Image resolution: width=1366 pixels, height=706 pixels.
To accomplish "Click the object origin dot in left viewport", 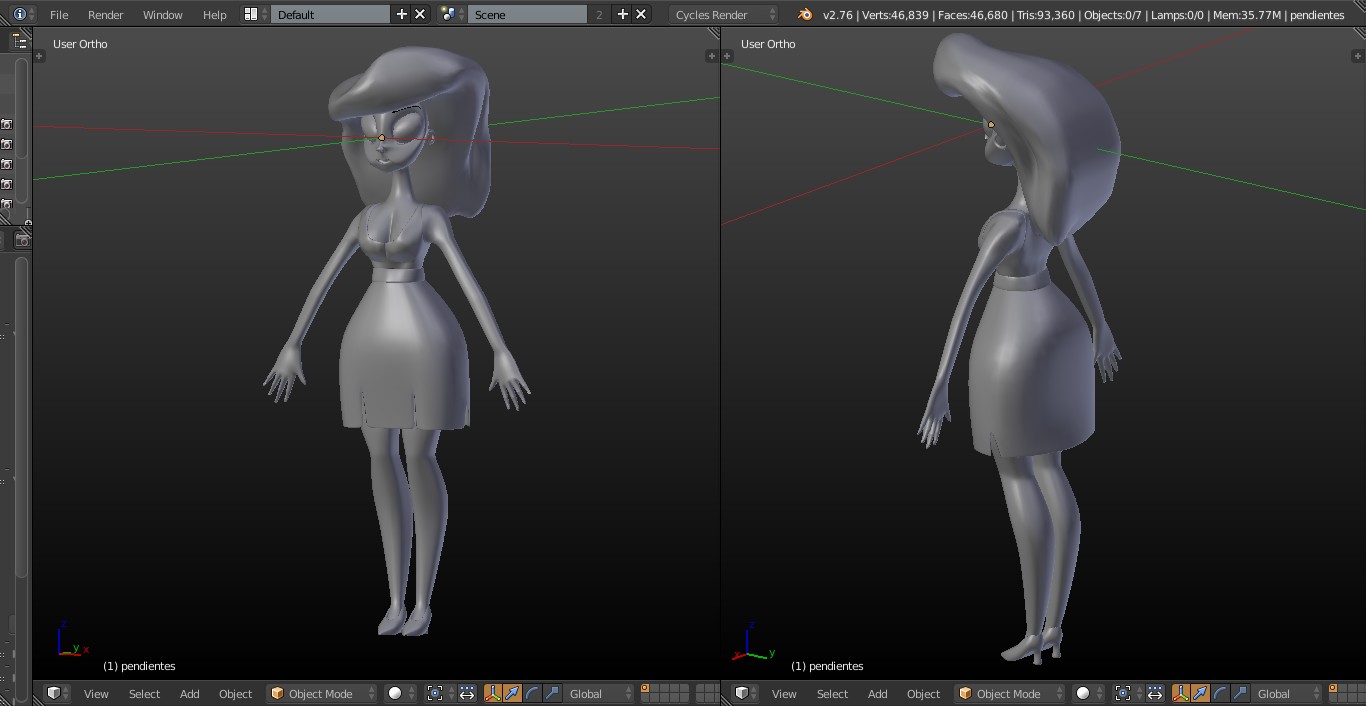I will pyautogui.click(x=382, y=138).
